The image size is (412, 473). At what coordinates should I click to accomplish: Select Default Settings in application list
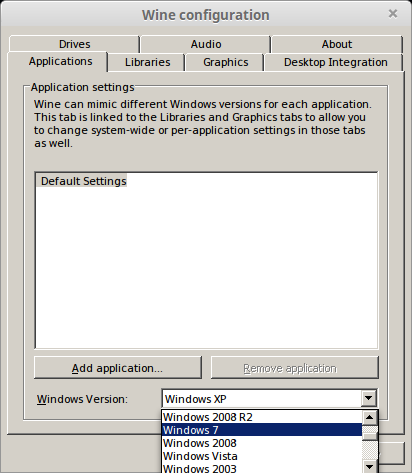click(x=83, y=181)
